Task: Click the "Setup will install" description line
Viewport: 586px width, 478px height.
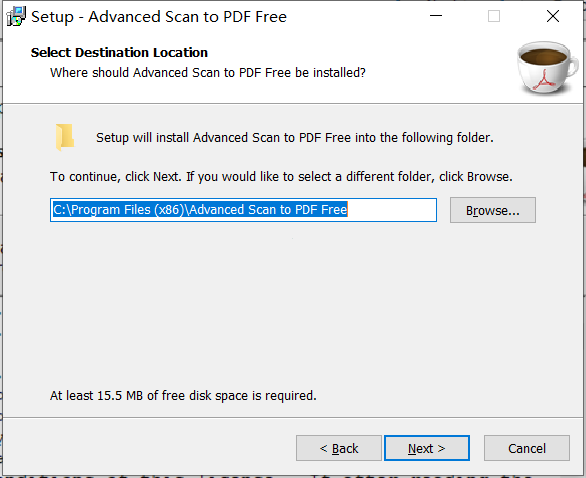Action: [x=295, y=138]
